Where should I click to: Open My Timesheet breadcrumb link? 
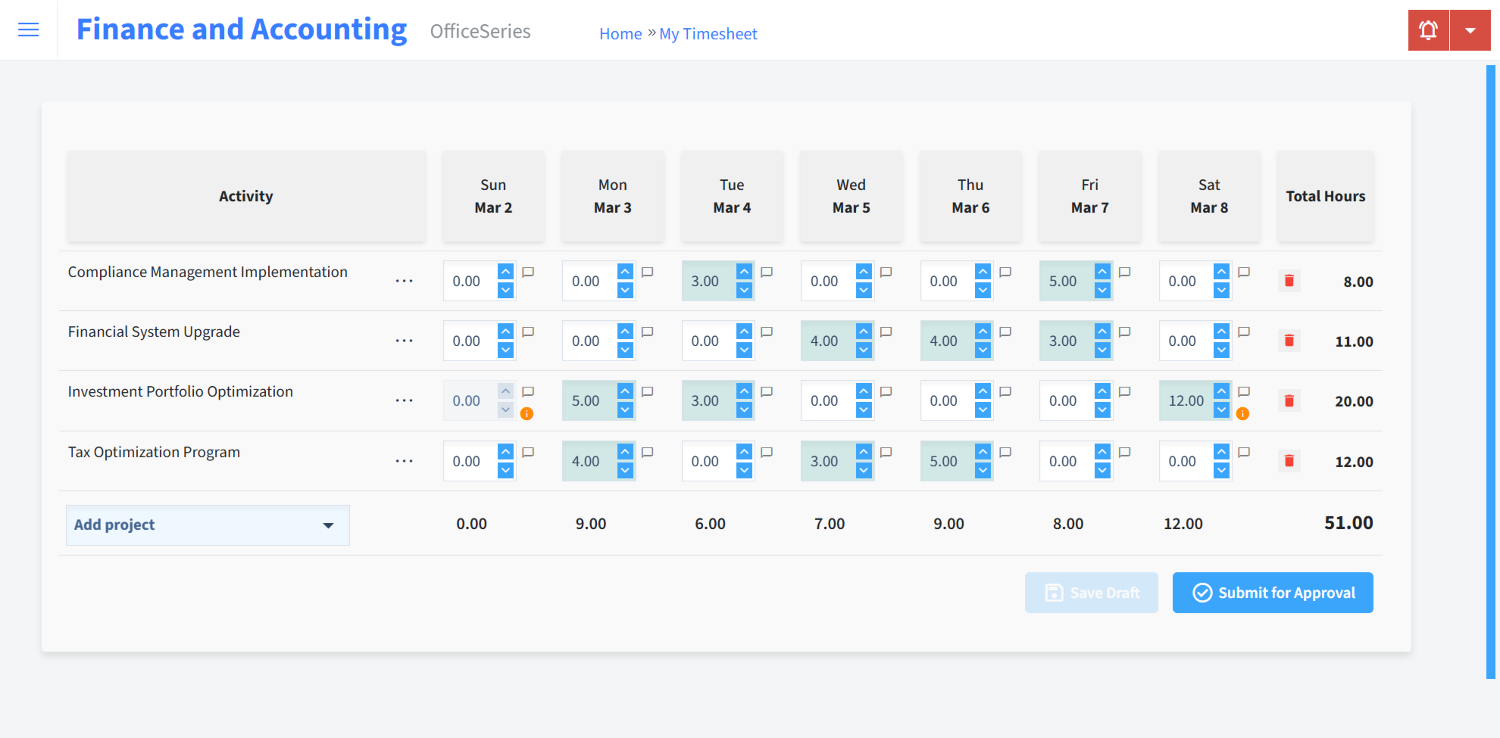[x=708, y=34]
